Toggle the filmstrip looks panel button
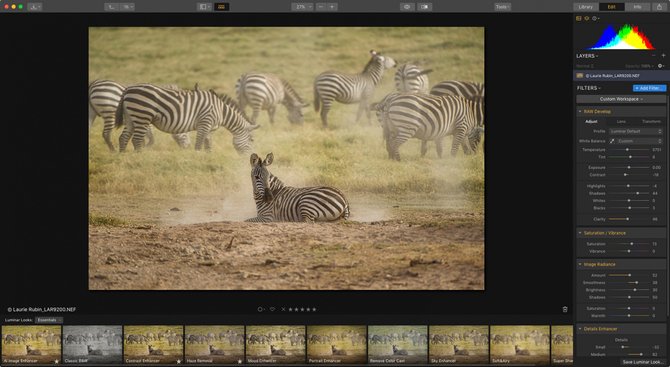This screenshot has width=670, height=367. (x=221, y=7)
